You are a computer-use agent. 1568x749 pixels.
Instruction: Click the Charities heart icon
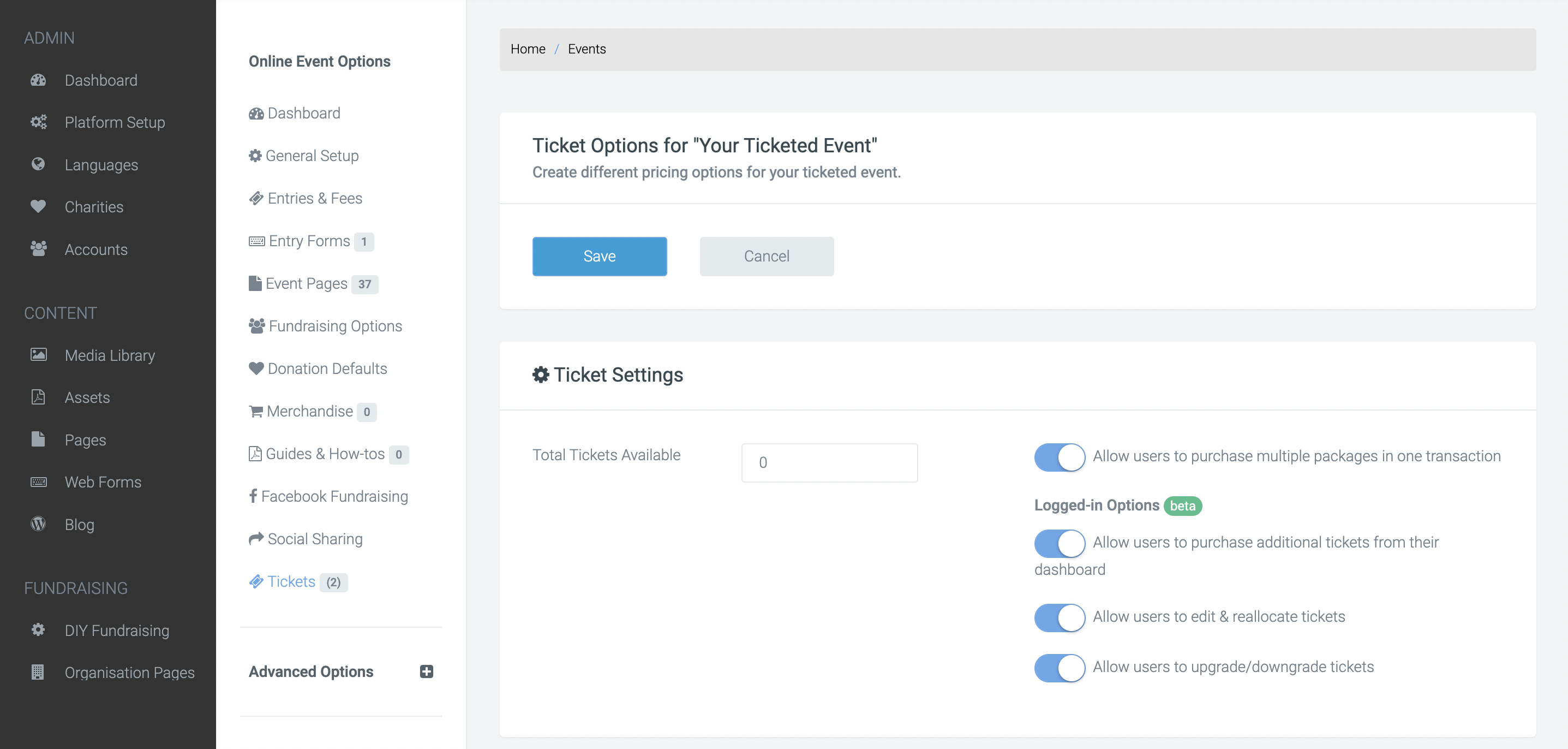(38, 206)
